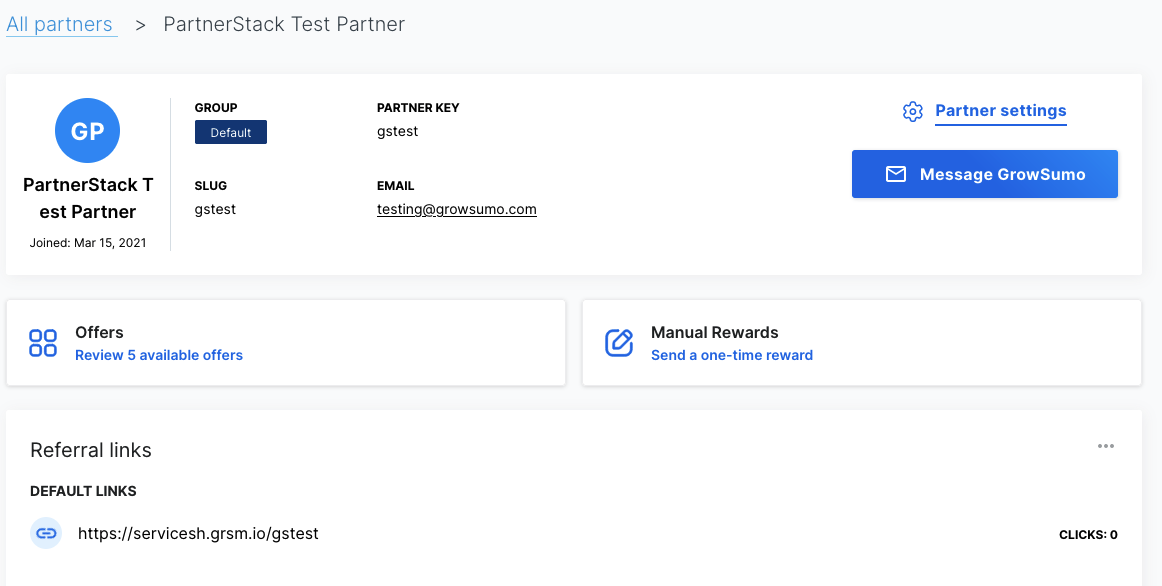Screen dimensions: 1162x586
Task: Click the Partner settings gear icon
Action: click(x=912, y=111)
